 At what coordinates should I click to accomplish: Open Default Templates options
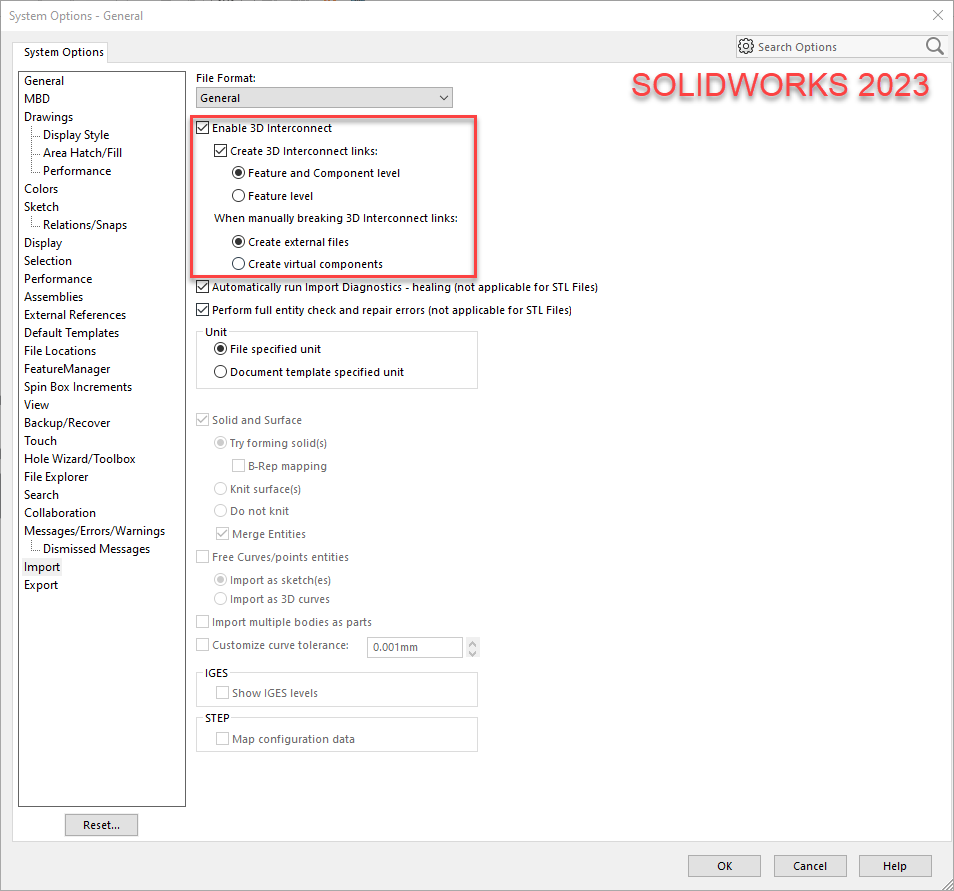click(72, 333)
